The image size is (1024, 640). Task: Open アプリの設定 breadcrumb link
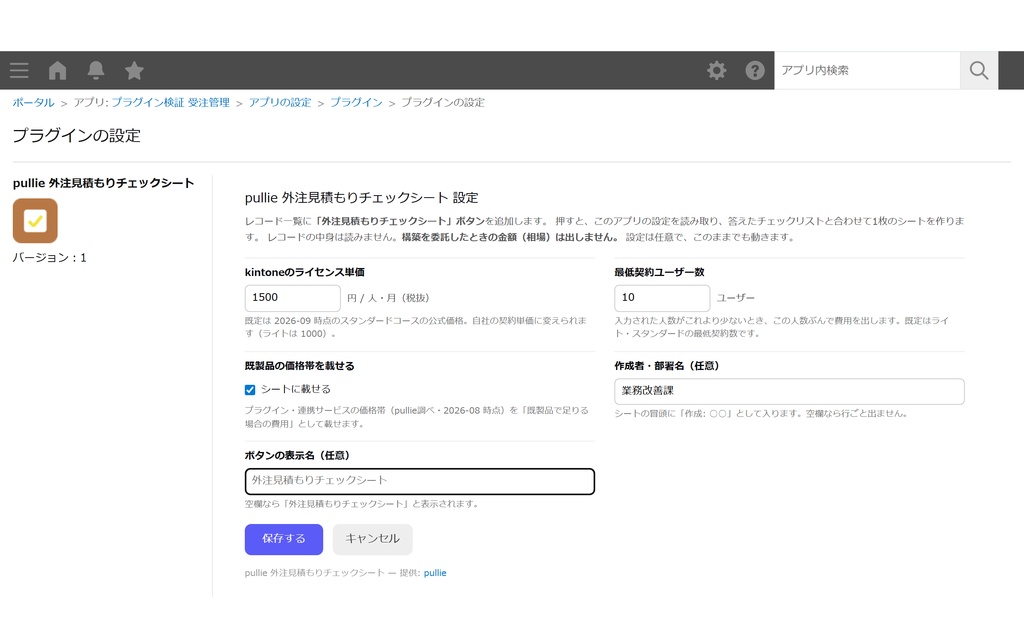280,103
